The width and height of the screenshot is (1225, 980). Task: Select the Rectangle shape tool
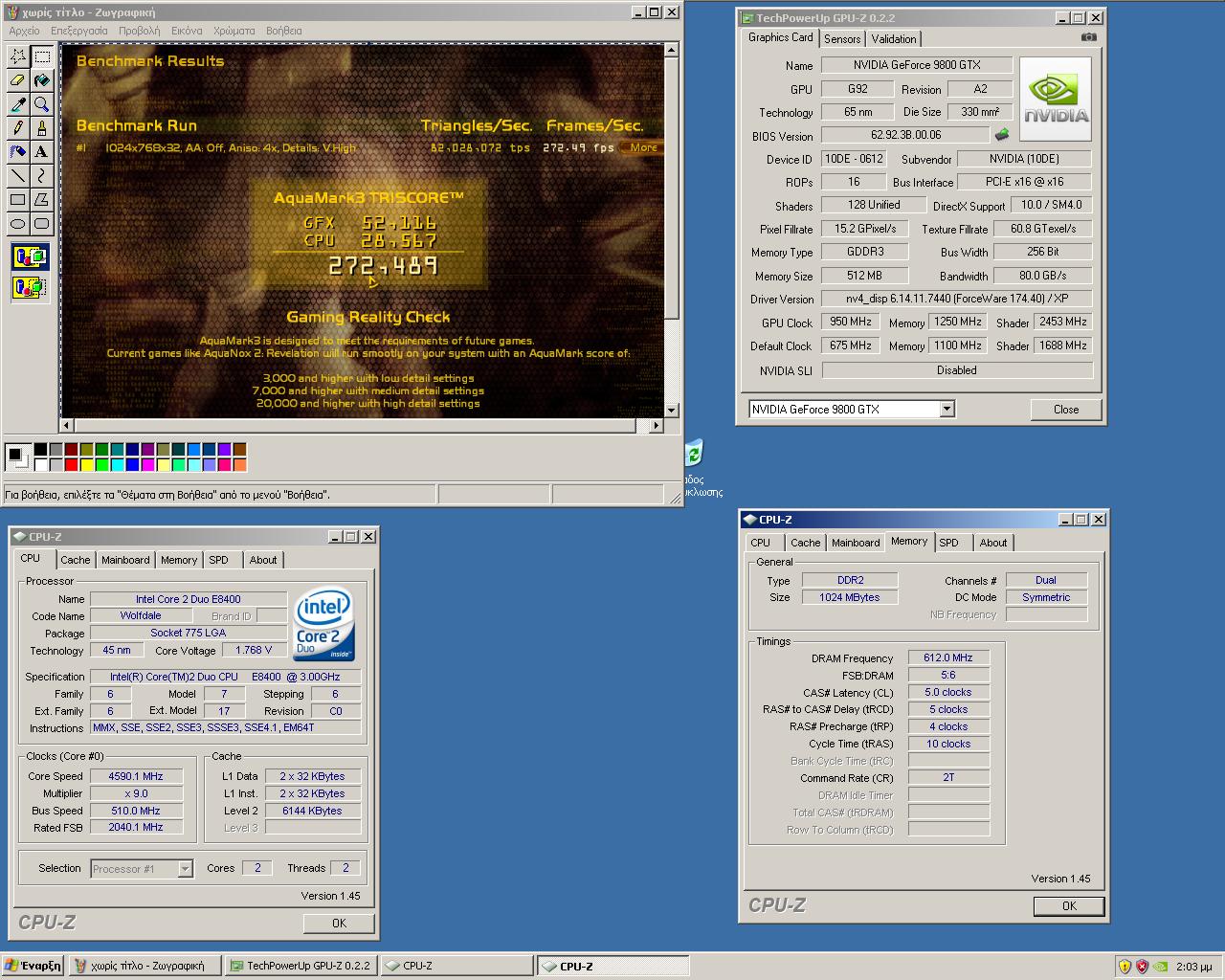click(x=18, y=200)
